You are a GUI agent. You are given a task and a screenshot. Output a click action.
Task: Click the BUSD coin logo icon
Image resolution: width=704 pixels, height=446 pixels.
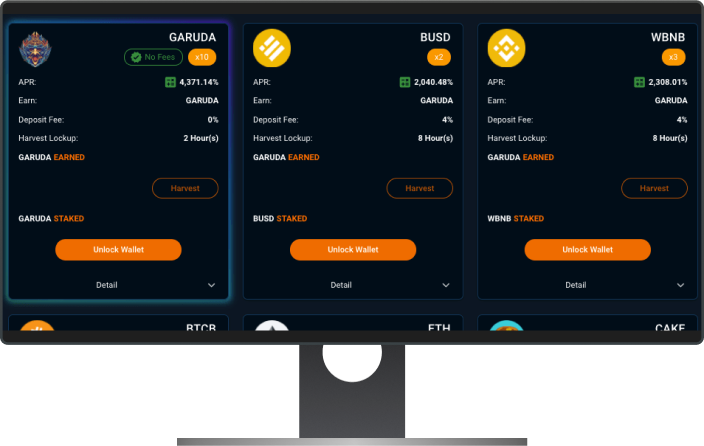coord(272,48)
